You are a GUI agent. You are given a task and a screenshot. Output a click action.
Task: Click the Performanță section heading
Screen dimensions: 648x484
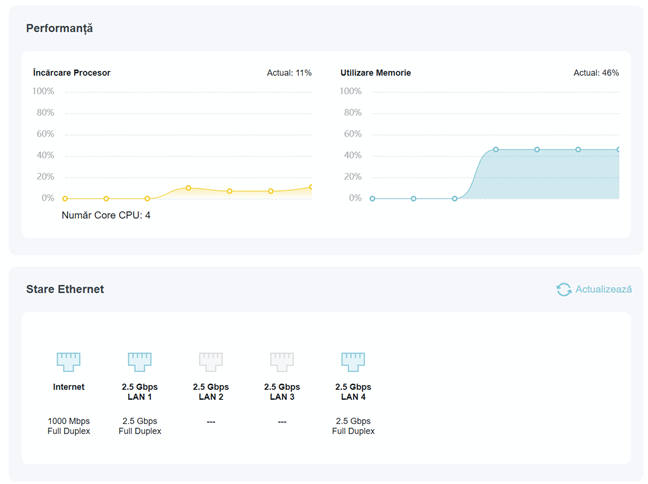click(x=59, y=28)
